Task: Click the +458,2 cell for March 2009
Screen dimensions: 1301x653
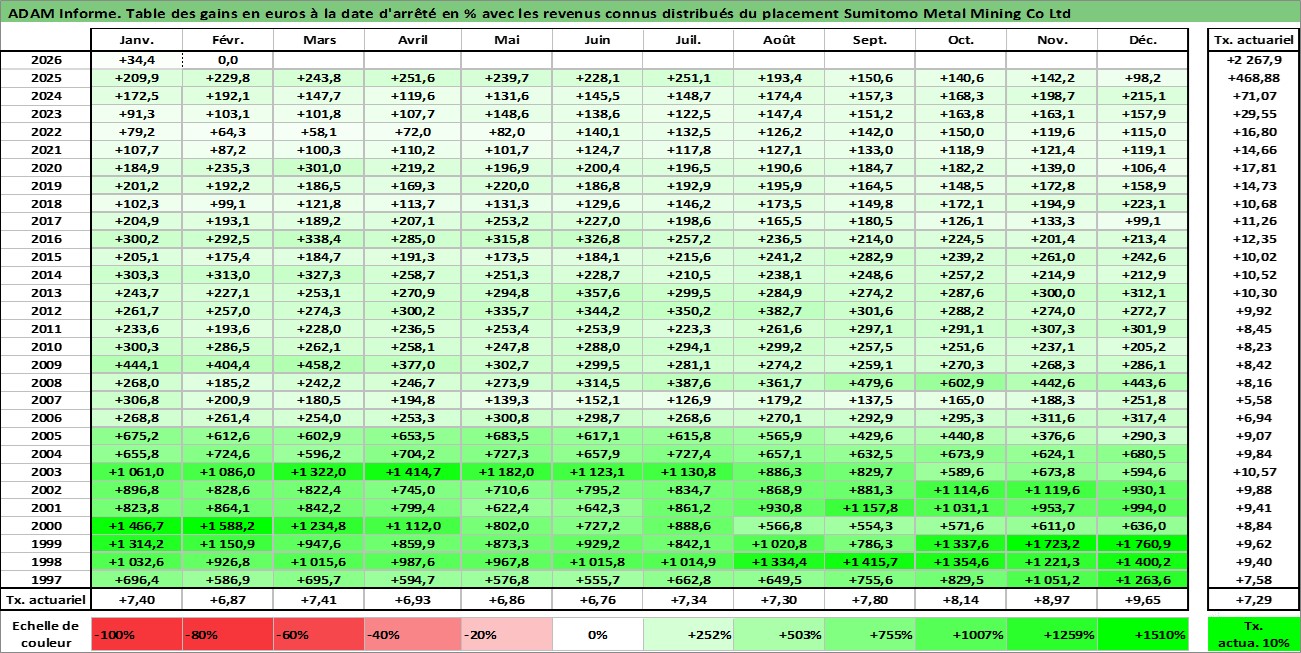Action: click(x=318, y=364)
